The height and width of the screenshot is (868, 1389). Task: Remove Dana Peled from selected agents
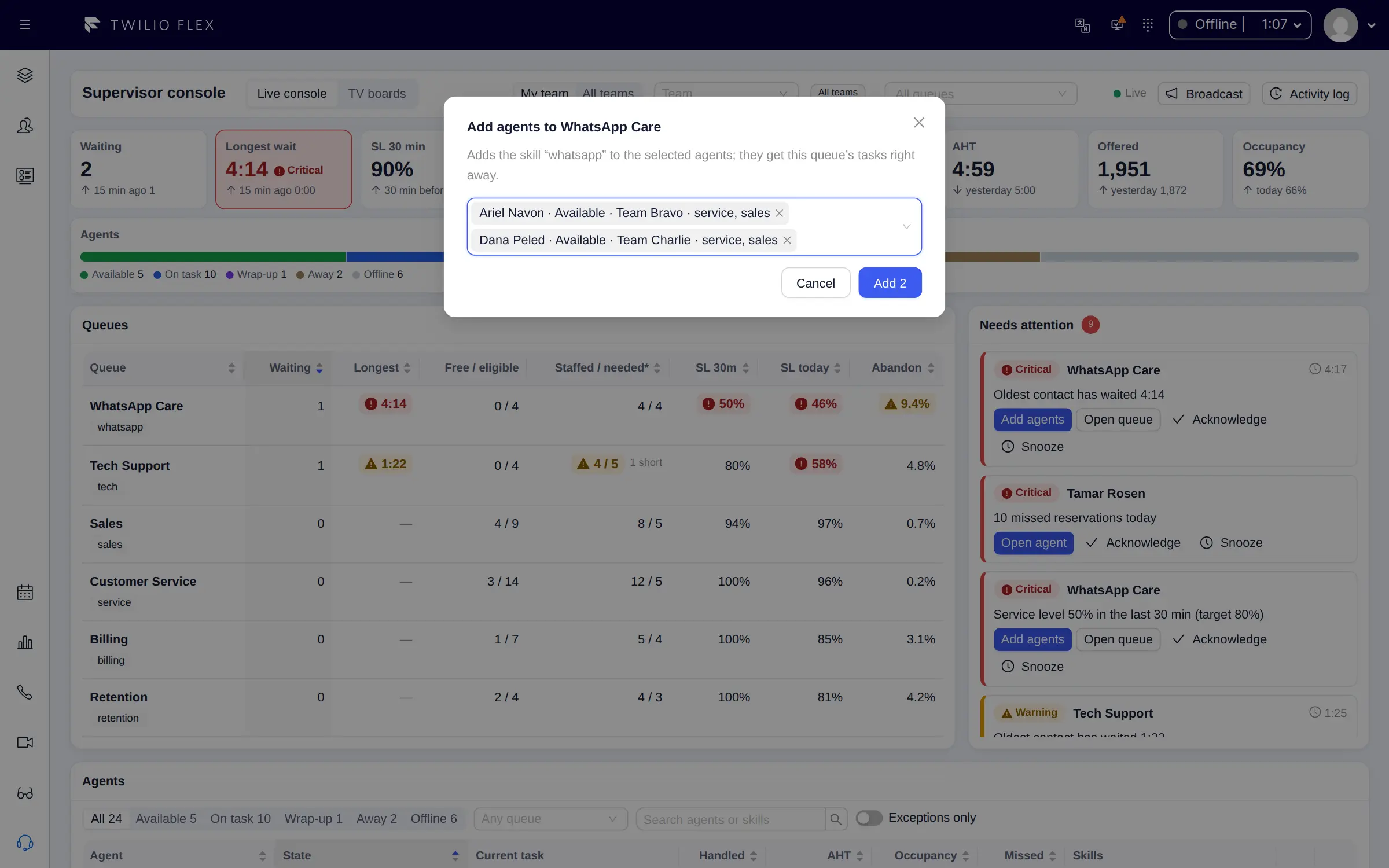coord(787,240)
